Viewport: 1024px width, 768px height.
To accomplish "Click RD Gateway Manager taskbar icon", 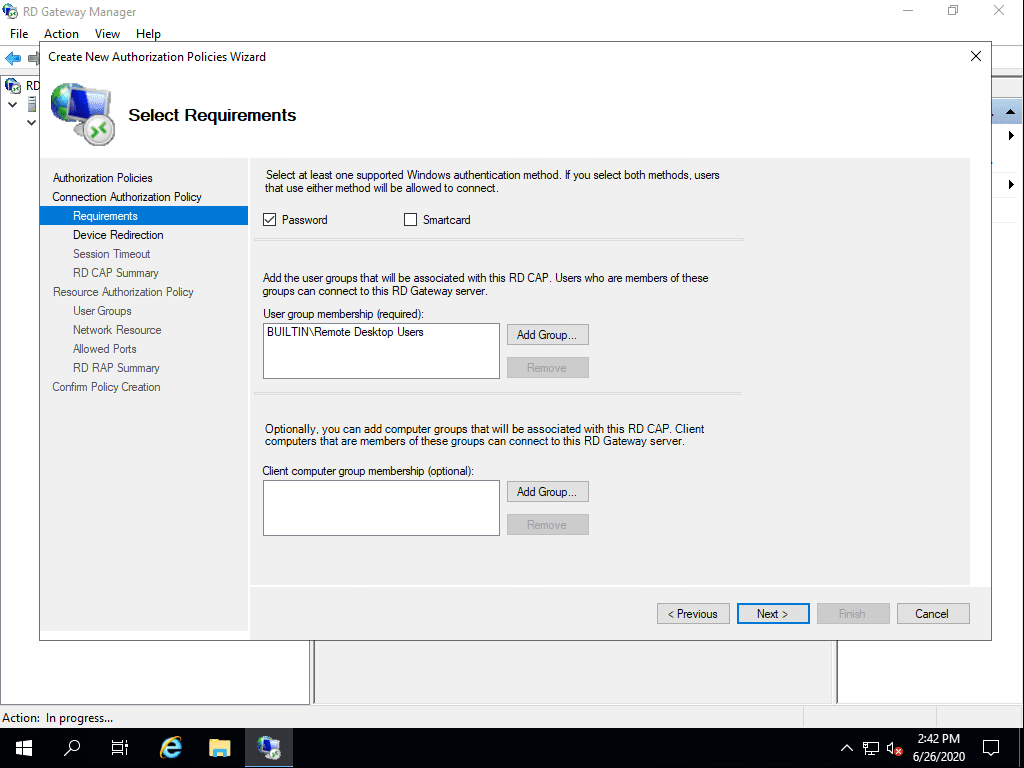I will pos(268,748).
